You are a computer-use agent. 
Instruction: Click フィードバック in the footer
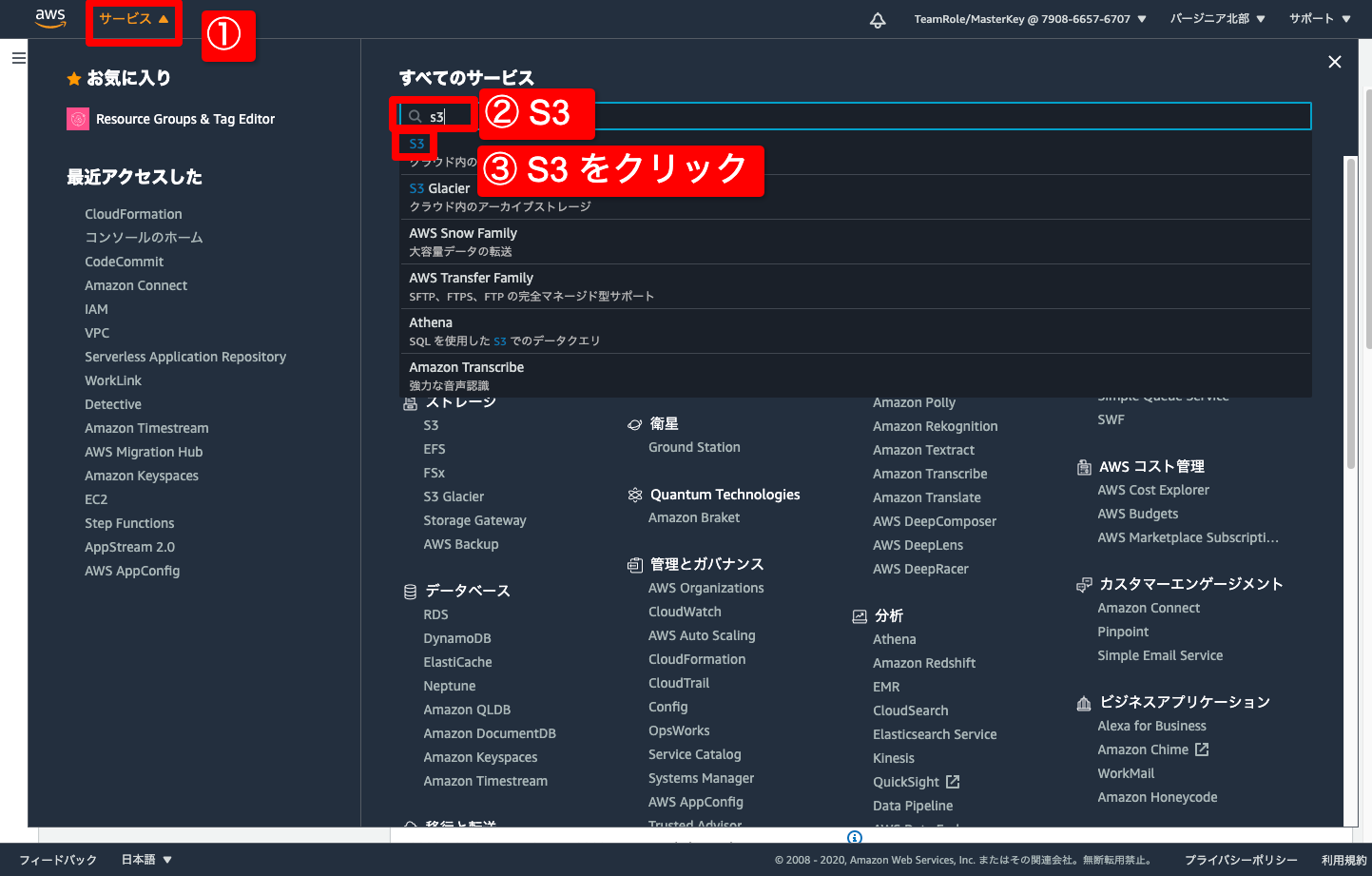click(58, 860)
